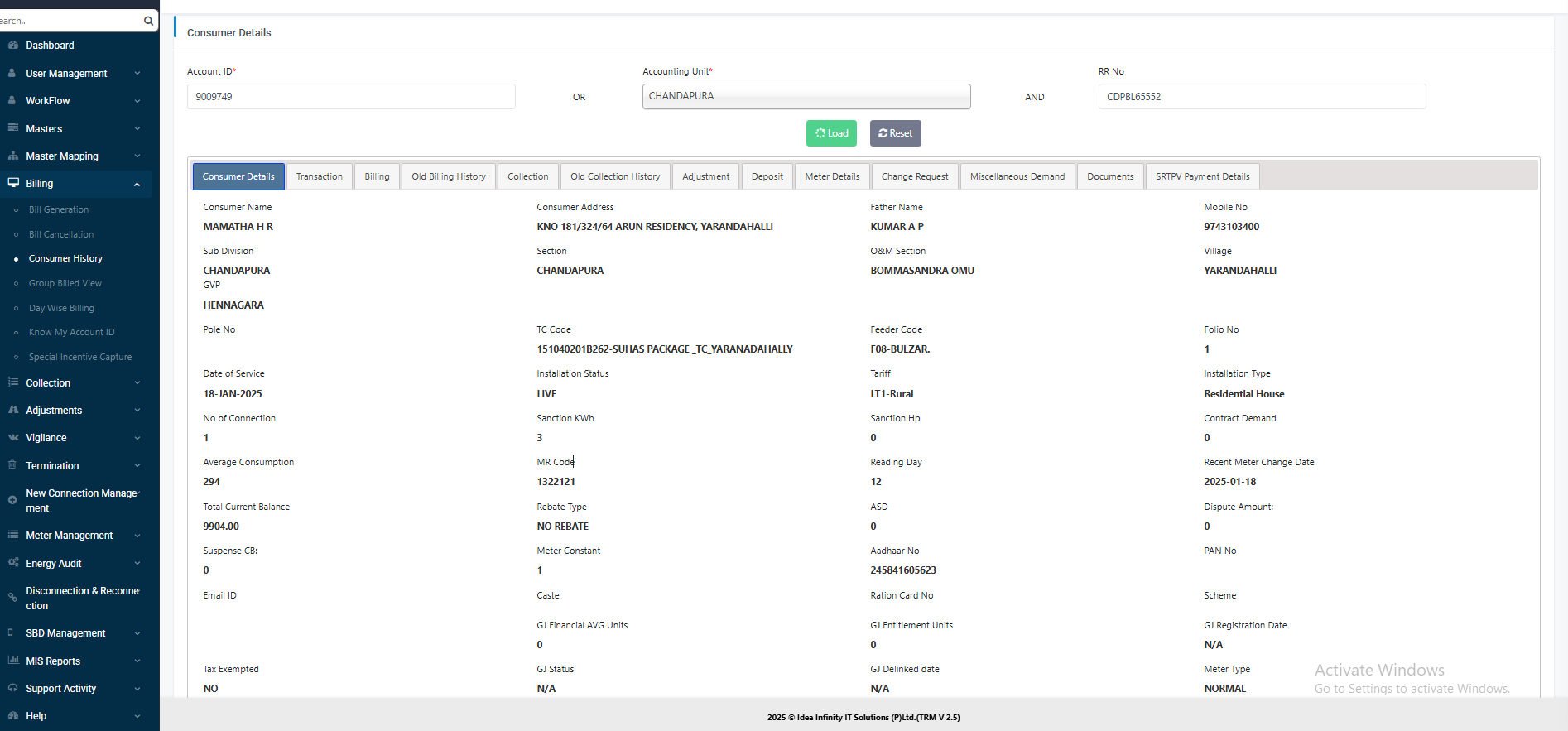Open Bill Cancellation submenu link
This screenshot has height=731, width=1568.
[x=61, y=234]
